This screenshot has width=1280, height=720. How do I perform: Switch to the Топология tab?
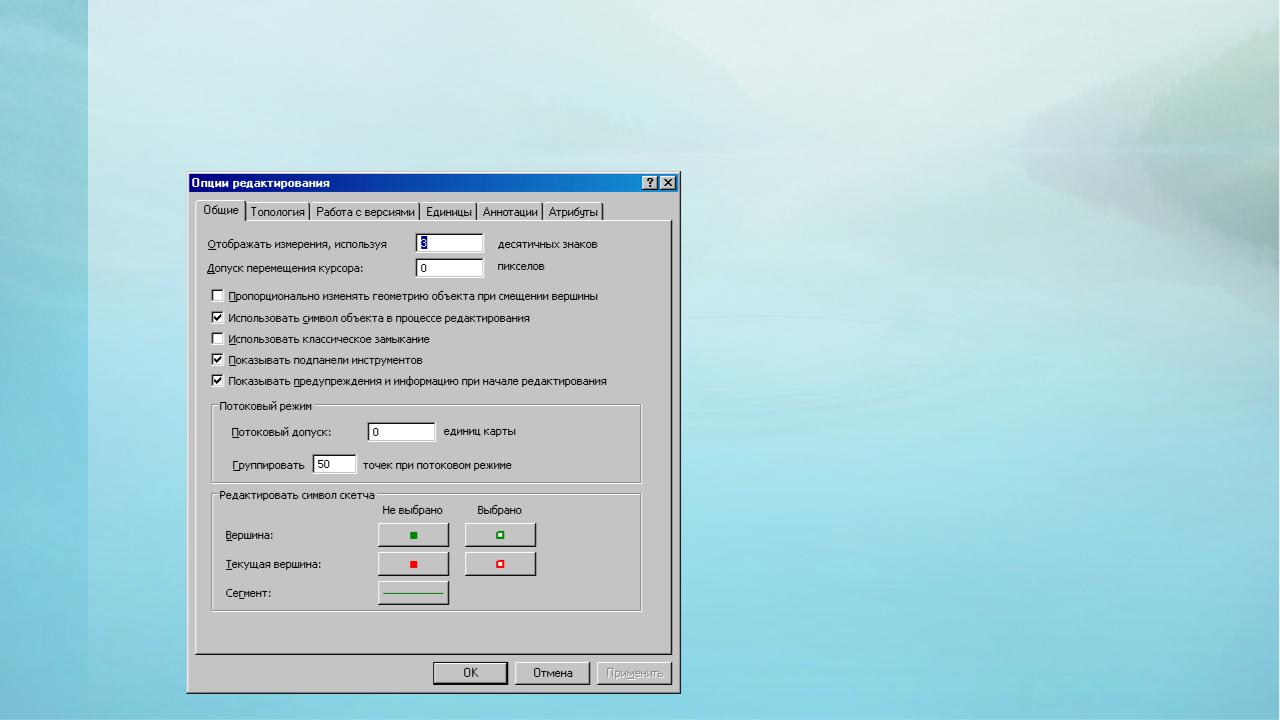(277, 212)
